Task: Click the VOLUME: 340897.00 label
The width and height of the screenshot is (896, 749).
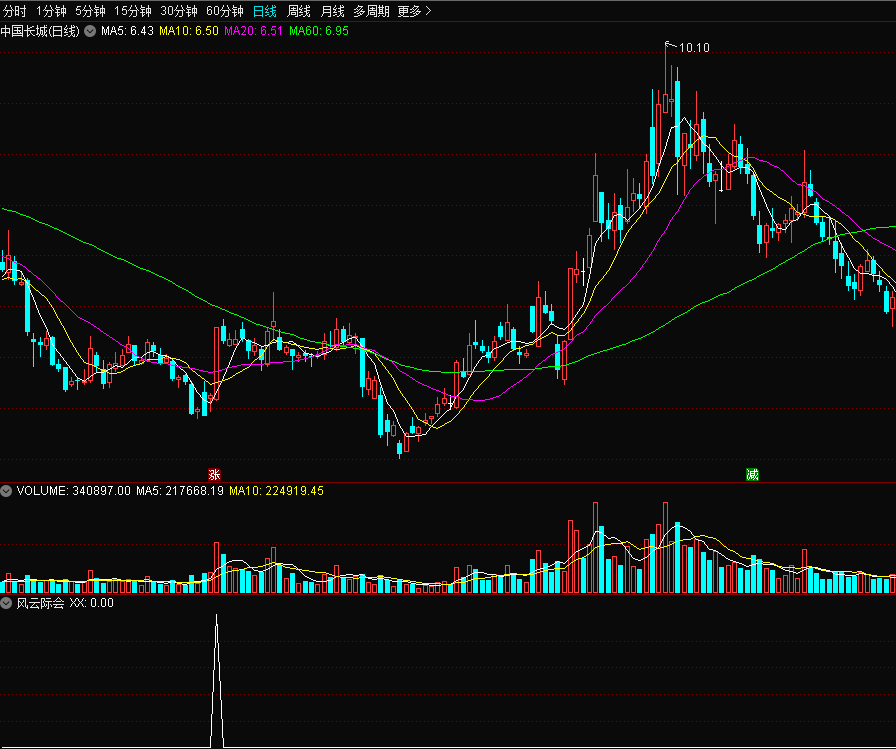Action: pos(74,491)
